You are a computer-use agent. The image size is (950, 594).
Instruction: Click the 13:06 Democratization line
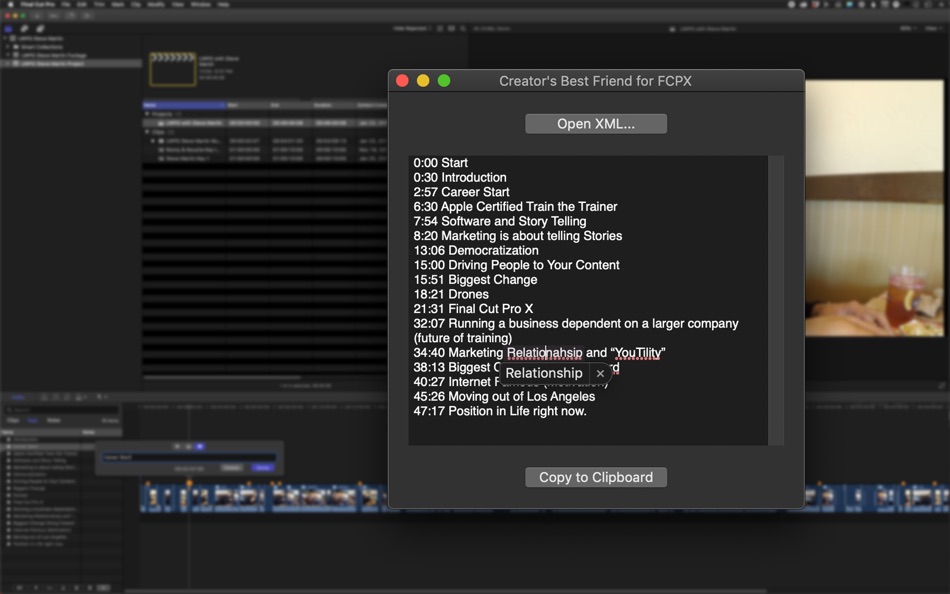pos(476,250)
